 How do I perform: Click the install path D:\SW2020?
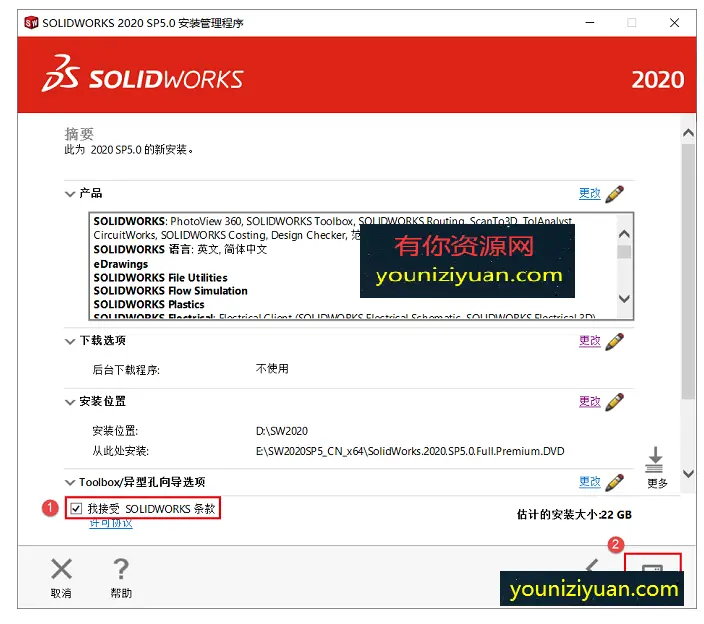(x=282, y=431)
